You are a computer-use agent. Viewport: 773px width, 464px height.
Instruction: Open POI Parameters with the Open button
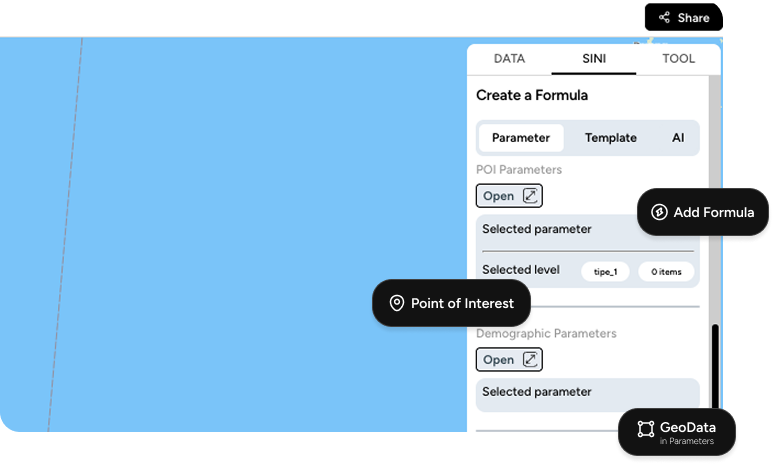click(509, 196)
